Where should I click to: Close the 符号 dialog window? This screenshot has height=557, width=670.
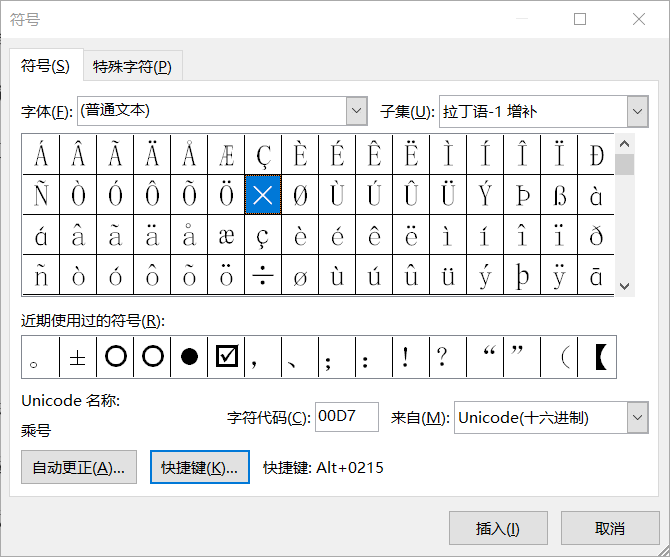[x=639, y=19]
